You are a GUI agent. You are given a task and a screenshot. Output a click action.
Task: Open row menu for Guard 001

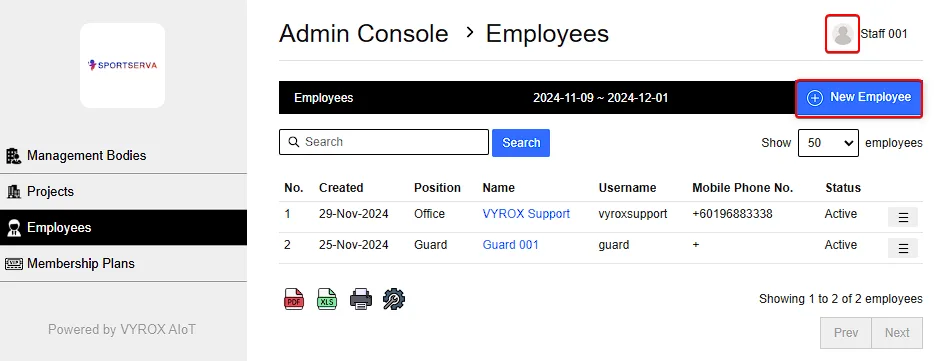pos(902,248)
